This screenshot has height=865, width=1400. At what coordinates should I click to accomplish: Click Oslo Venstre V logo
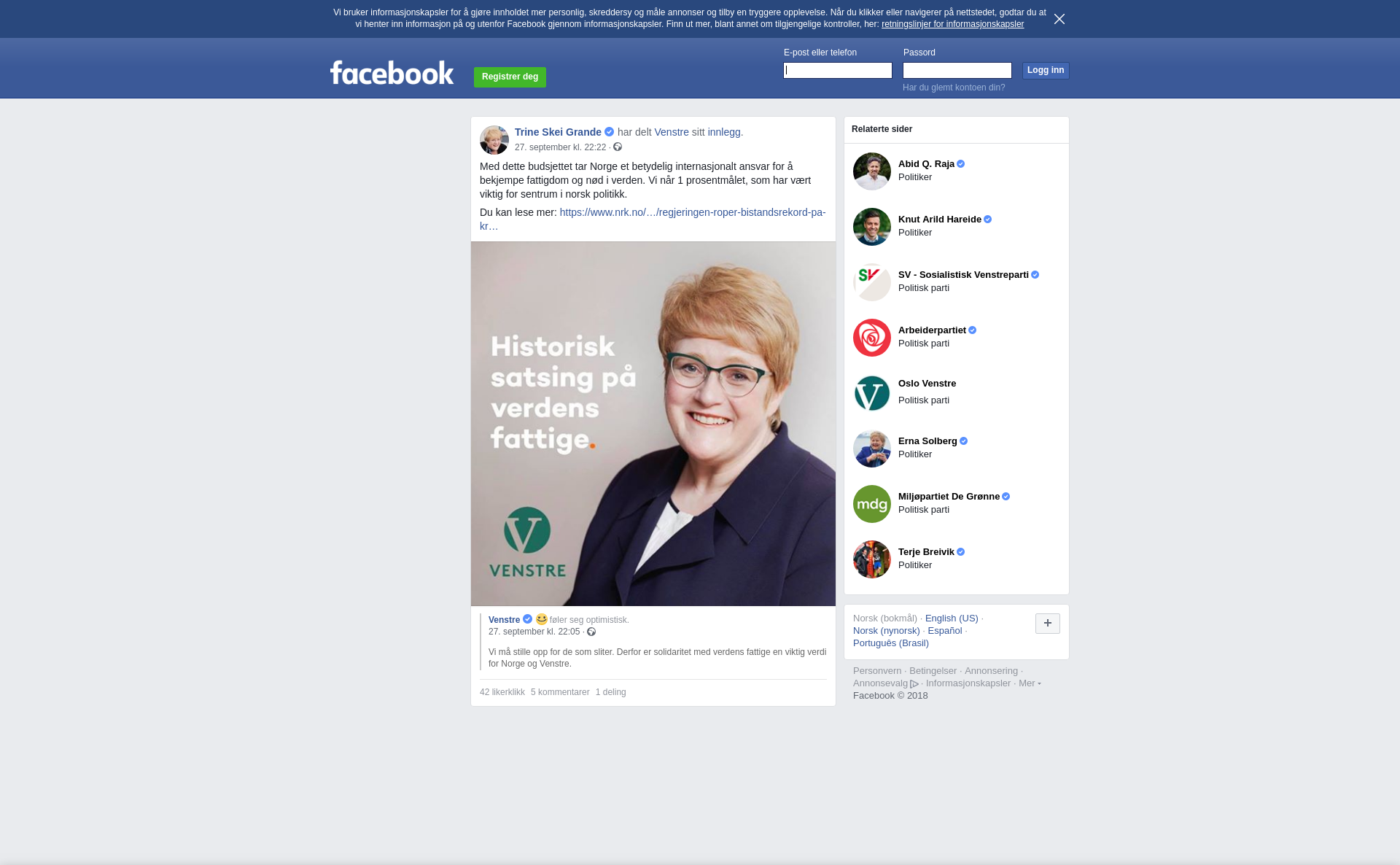tap(872, 393)
